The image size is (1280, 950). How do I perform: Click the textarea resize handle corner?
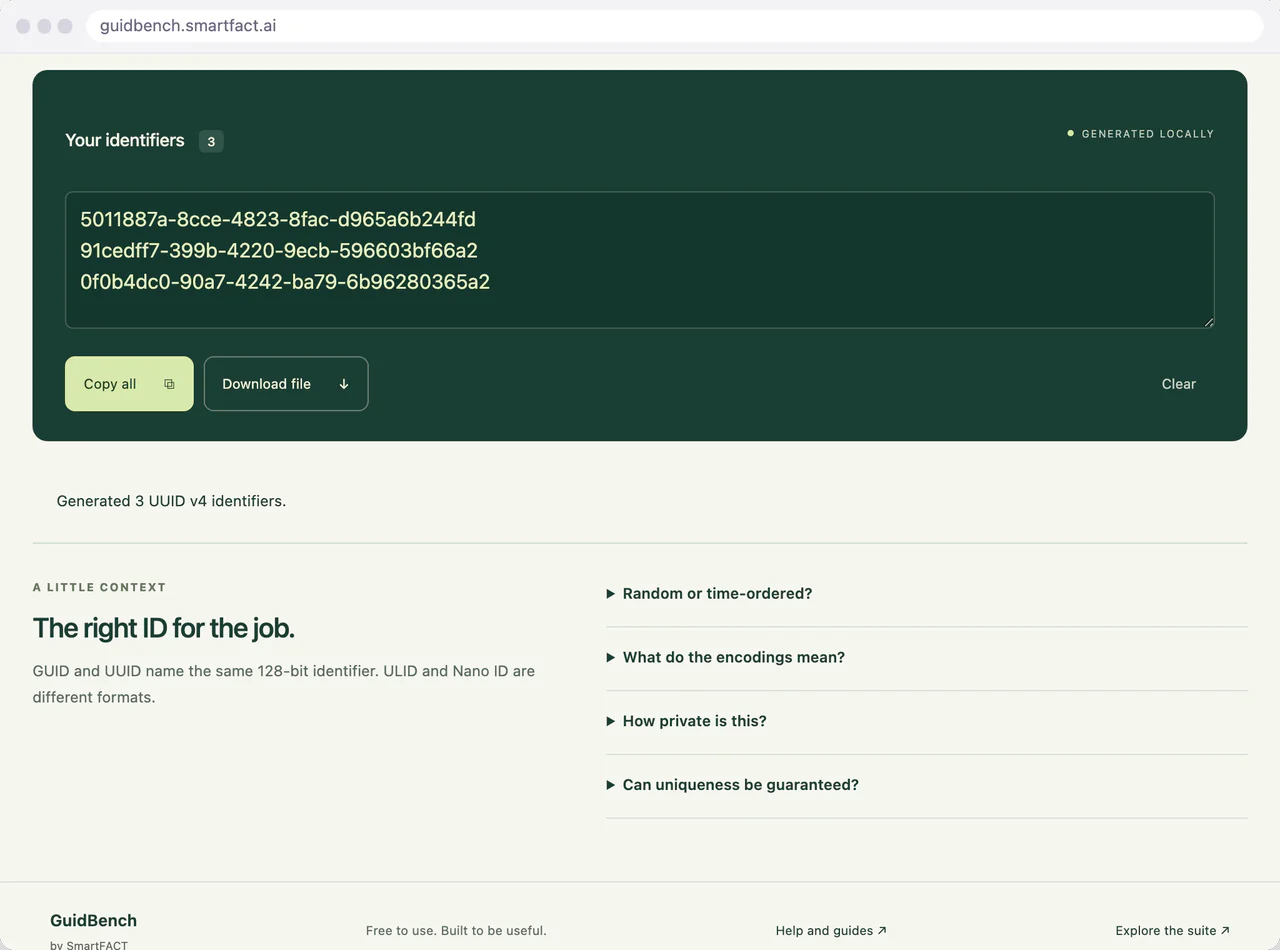[x=1208, y=321]
